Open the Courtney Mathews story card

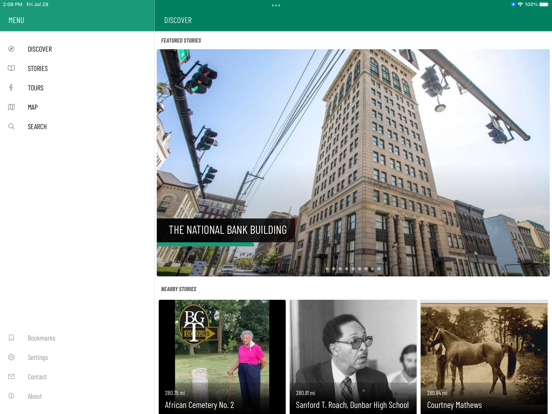pos(484,357)
